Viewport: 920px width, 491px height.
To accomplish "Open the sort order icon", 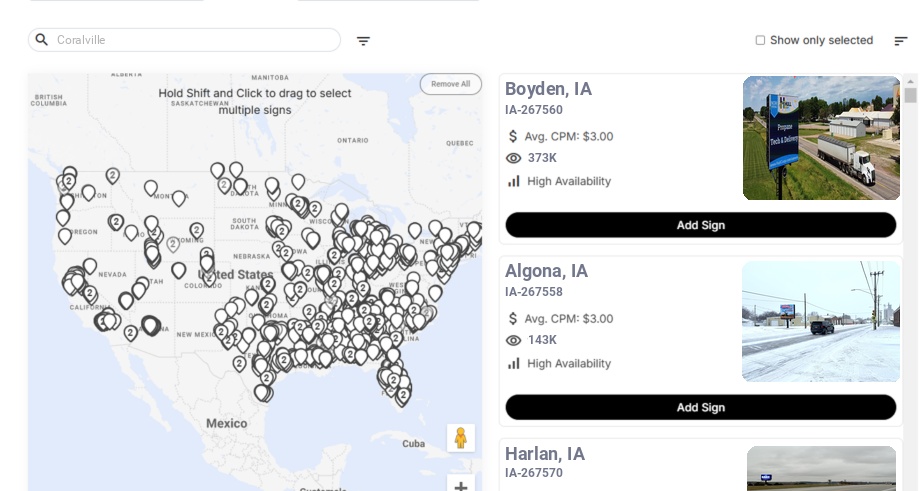I will coord(901,41).
